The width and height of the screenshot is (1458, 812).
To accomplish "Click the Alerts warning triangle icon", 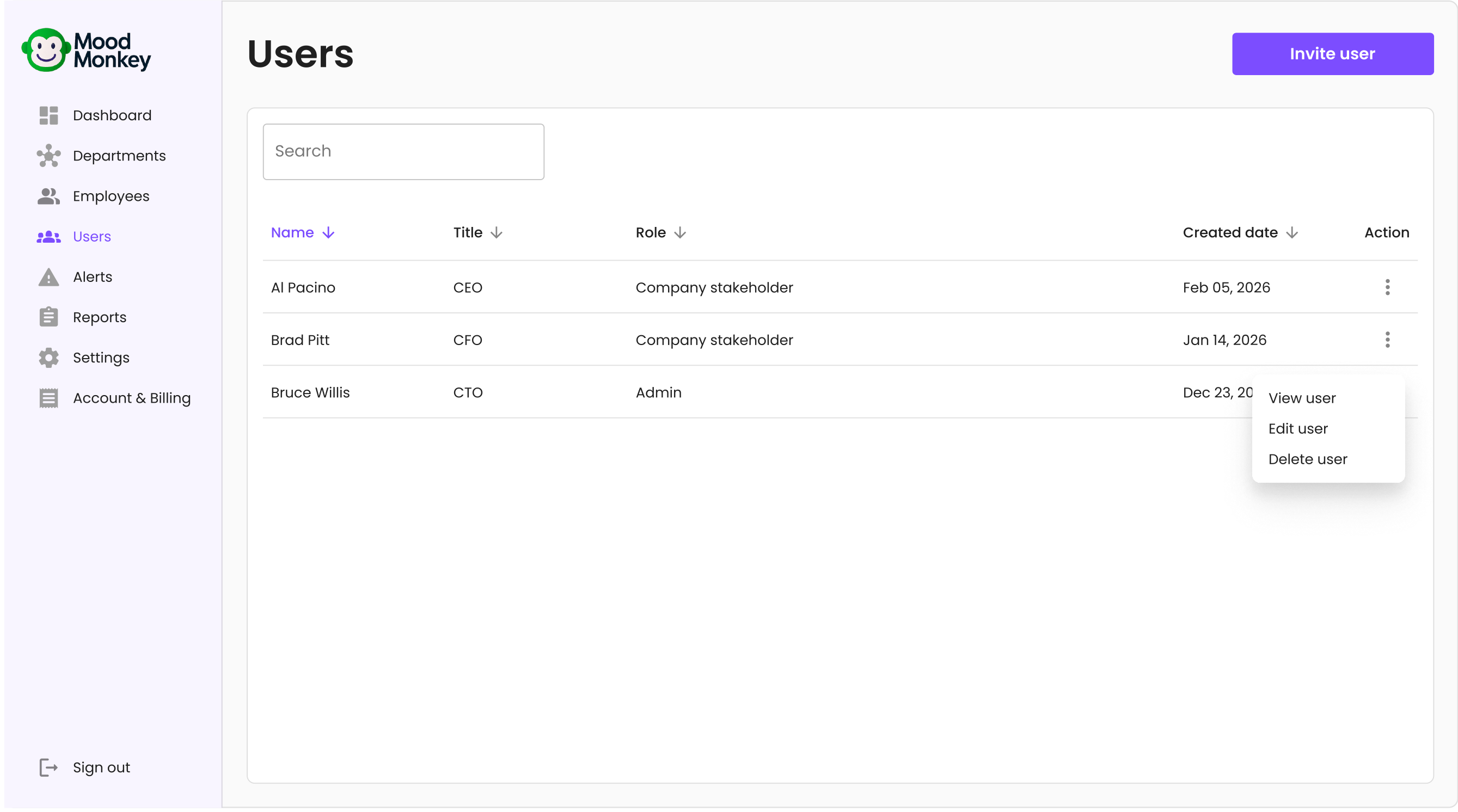I will pos(48,277).
